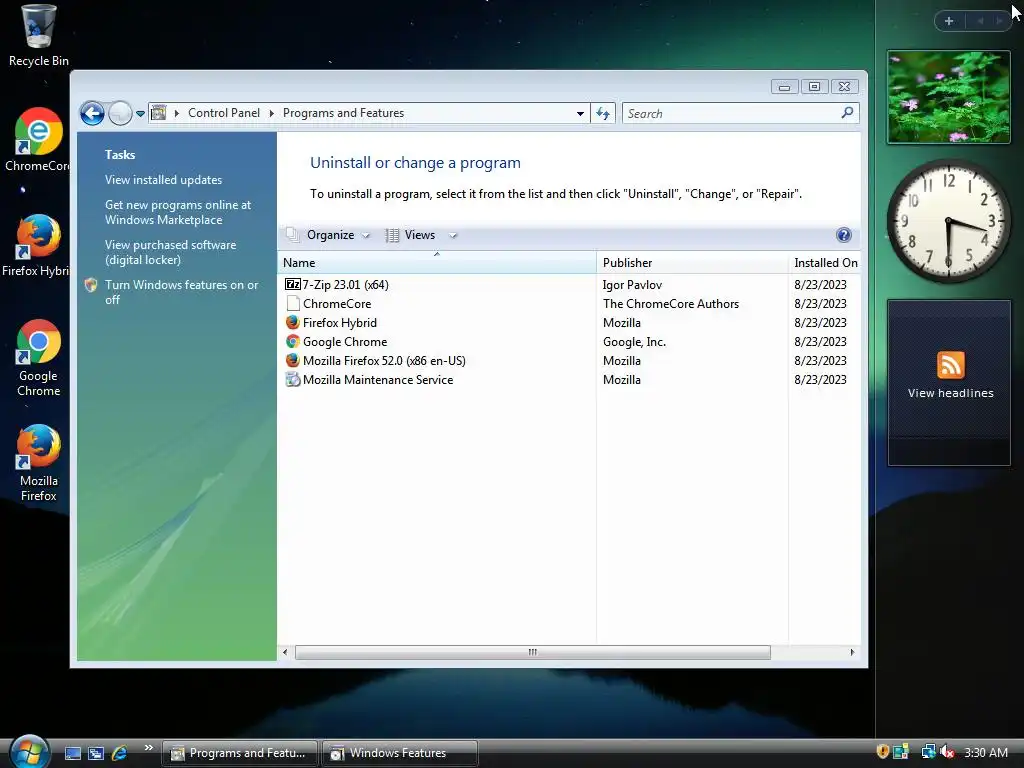Screen dimensions: 1024x768
Task: Expand the Views dropdown arrow
Action: click(x=453, y=236)
